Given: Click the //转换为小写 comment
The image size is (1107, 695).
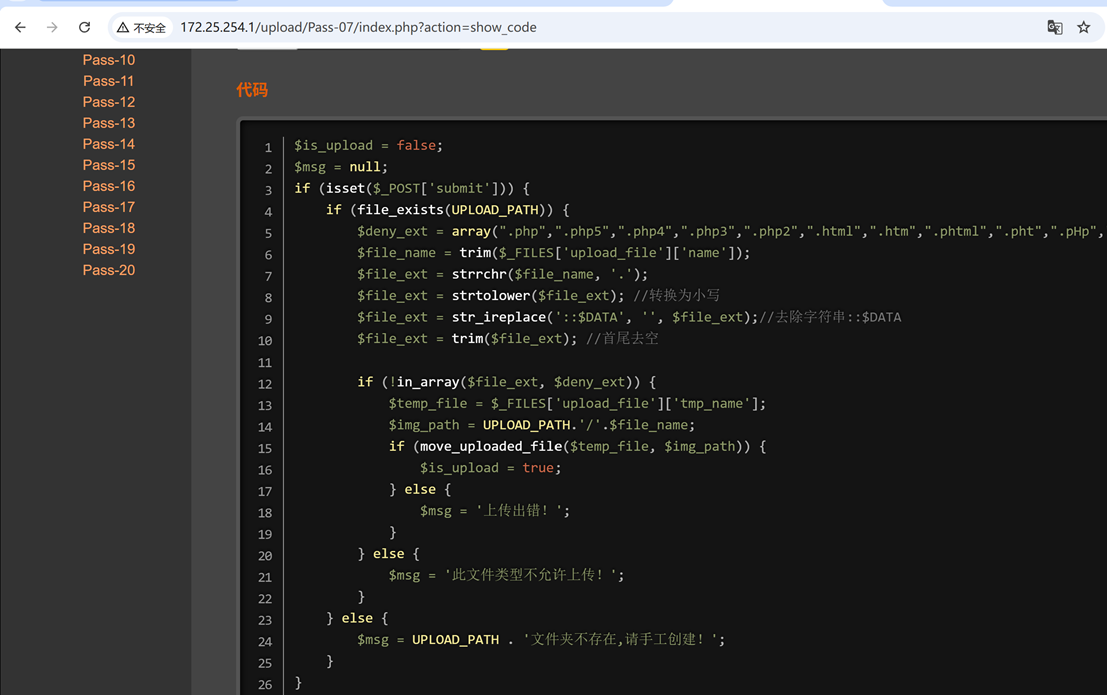Looking at the screenshot, I should tap(676, 296).
